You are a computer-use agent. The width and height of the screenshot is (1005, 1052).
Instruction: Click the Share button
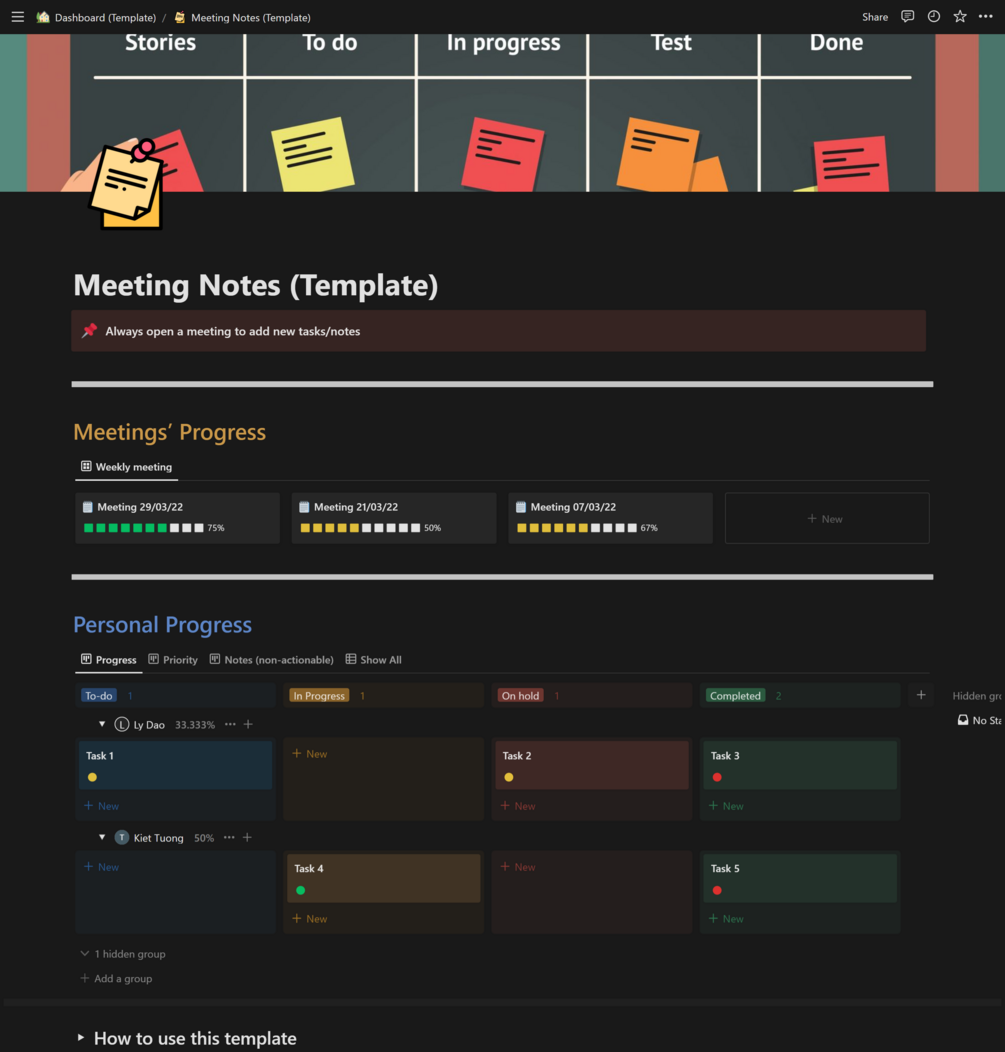click(x=874, y=16)
